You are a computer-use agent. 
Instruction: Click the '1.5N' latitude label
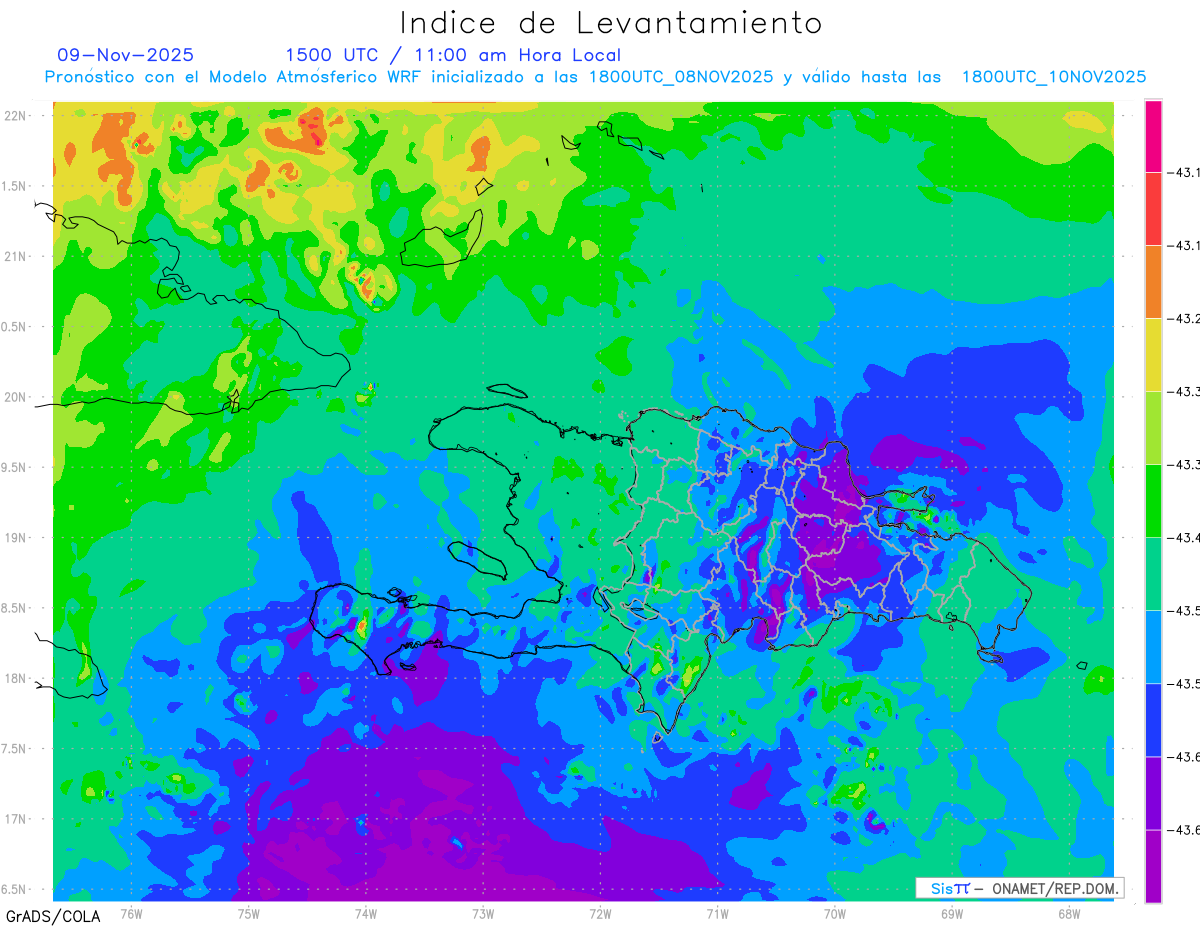[15, 186]
